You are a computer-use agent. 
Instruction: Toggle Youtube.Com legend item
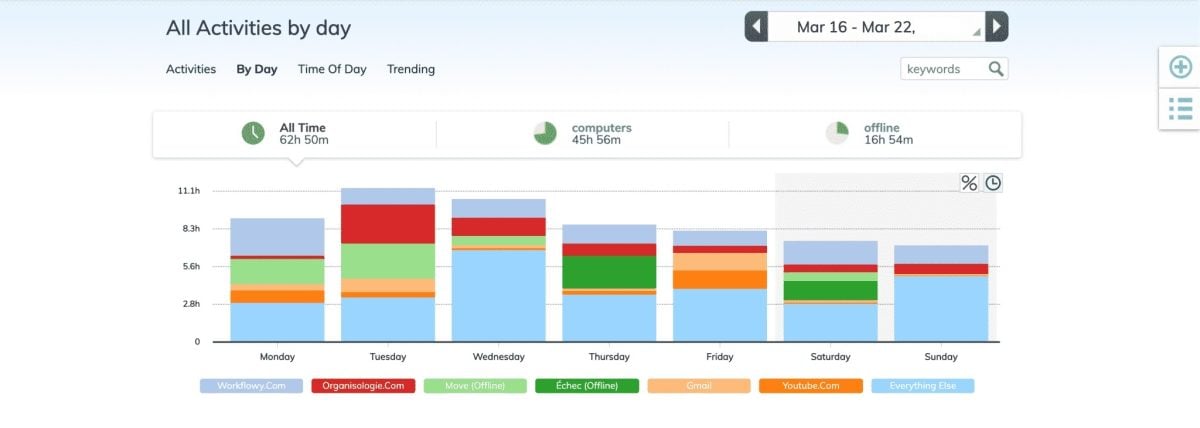point(810,385)
